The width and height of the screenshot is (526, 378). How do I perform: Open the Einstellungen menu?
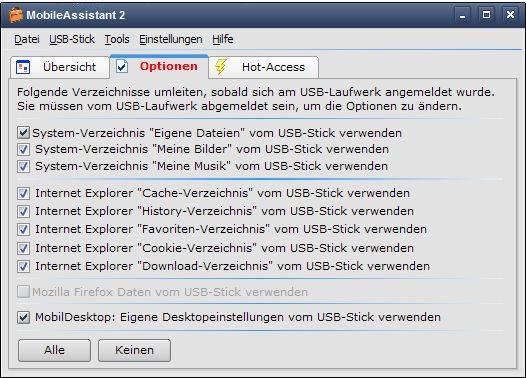(x=171, y=39)
